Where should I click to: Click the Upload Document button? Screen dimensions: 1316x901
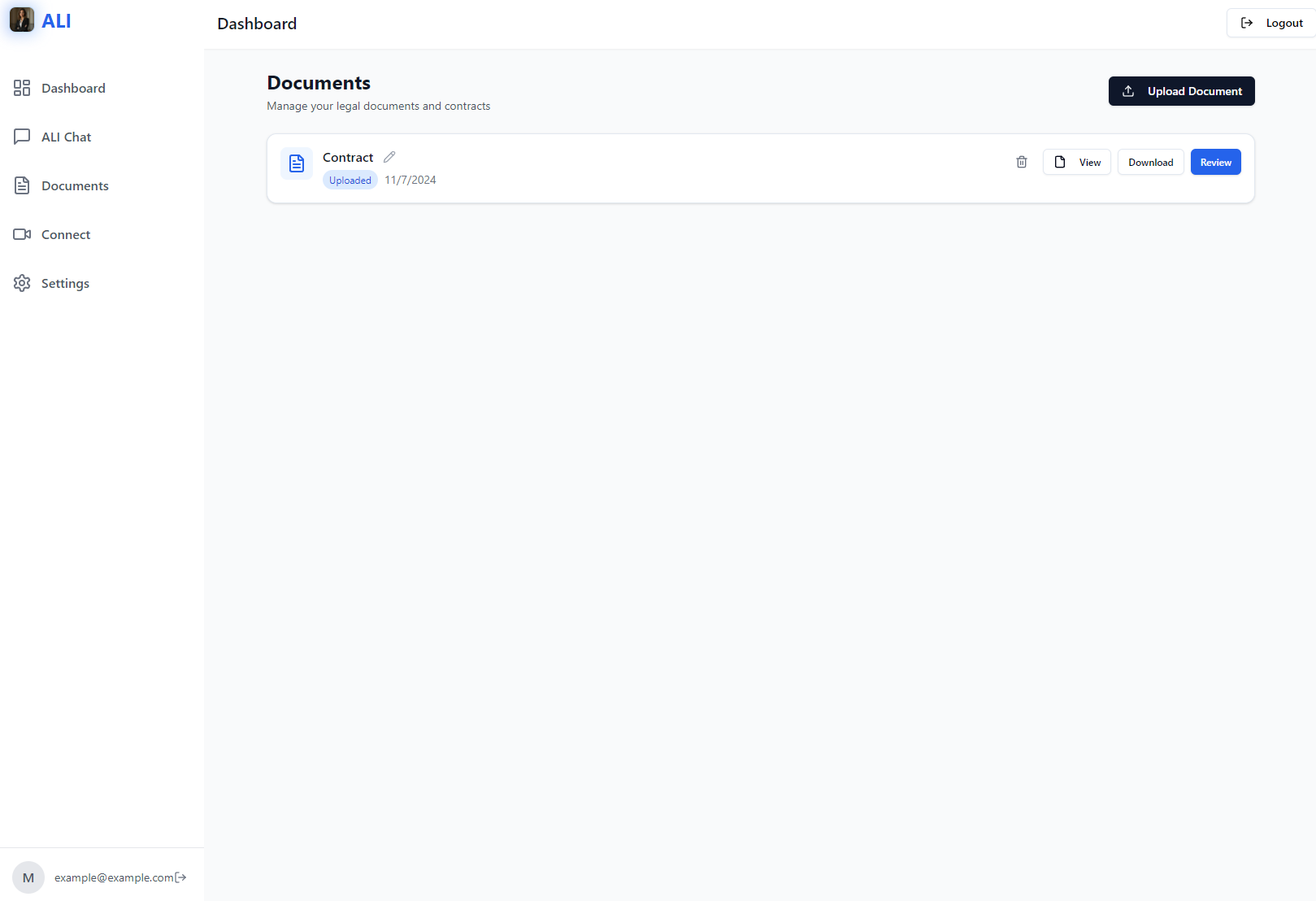pyautogui.click(x=1182, y=91)
